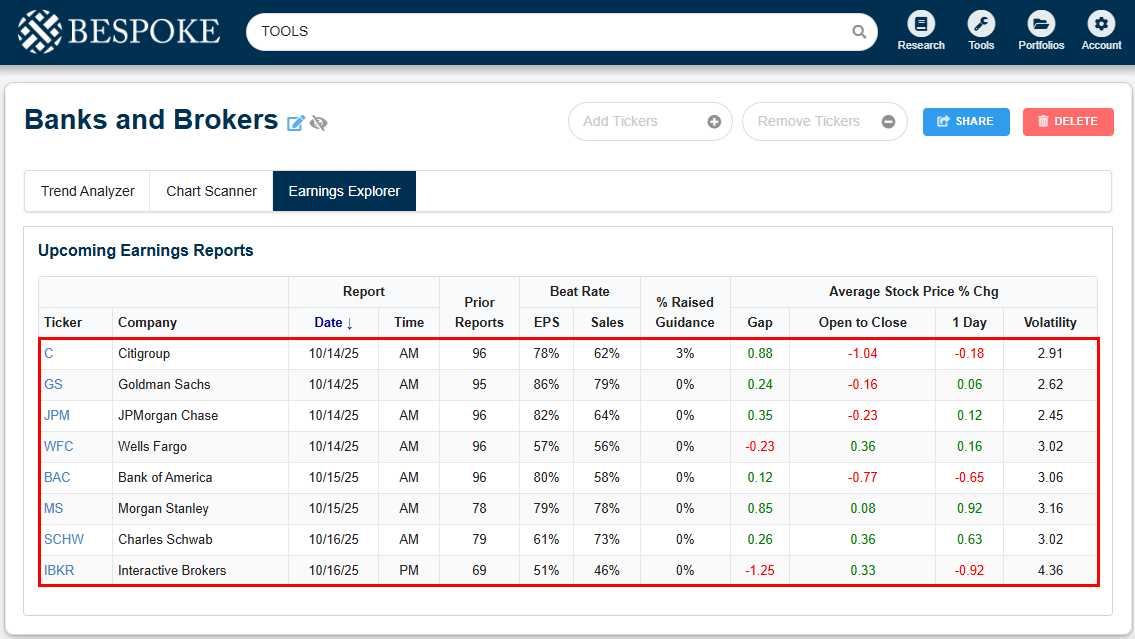The width and height of the screenshot is (1135, 639).
Task: Open the Tools menu icon
Action: click(x=981, y=24)
